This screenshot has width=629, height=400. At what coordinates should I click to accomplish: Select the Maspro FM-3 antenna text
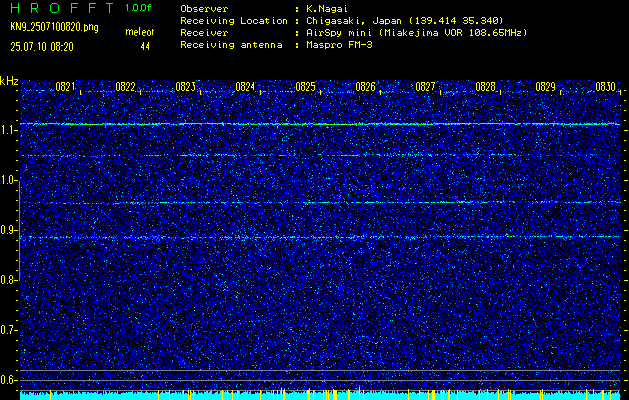[x=339, y=45]
